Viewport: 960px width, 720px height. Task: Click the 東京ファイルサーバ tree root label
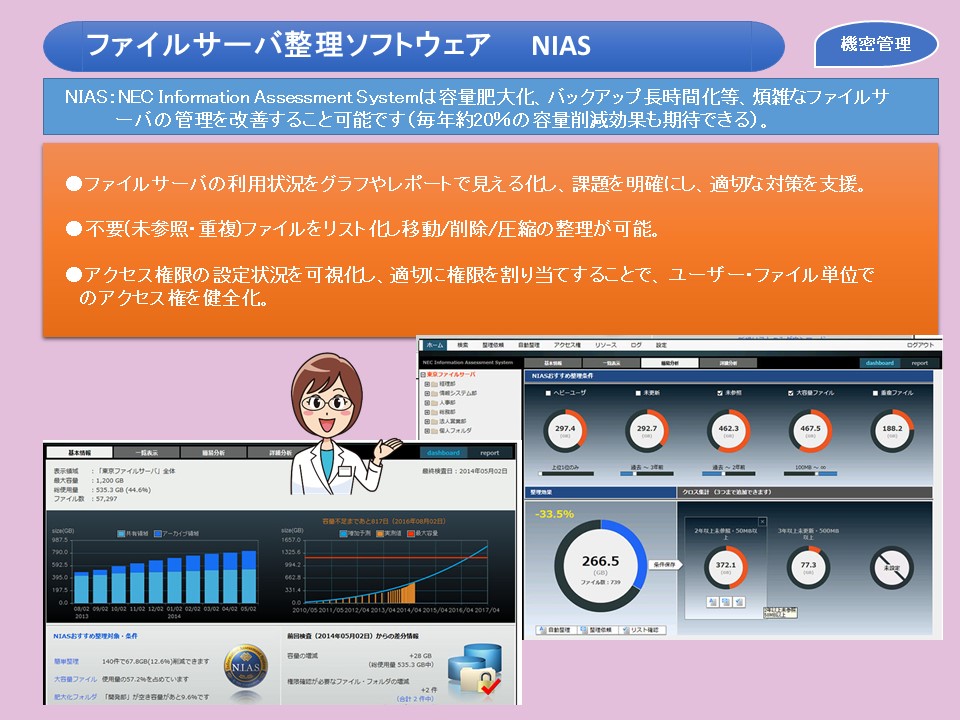451,375
